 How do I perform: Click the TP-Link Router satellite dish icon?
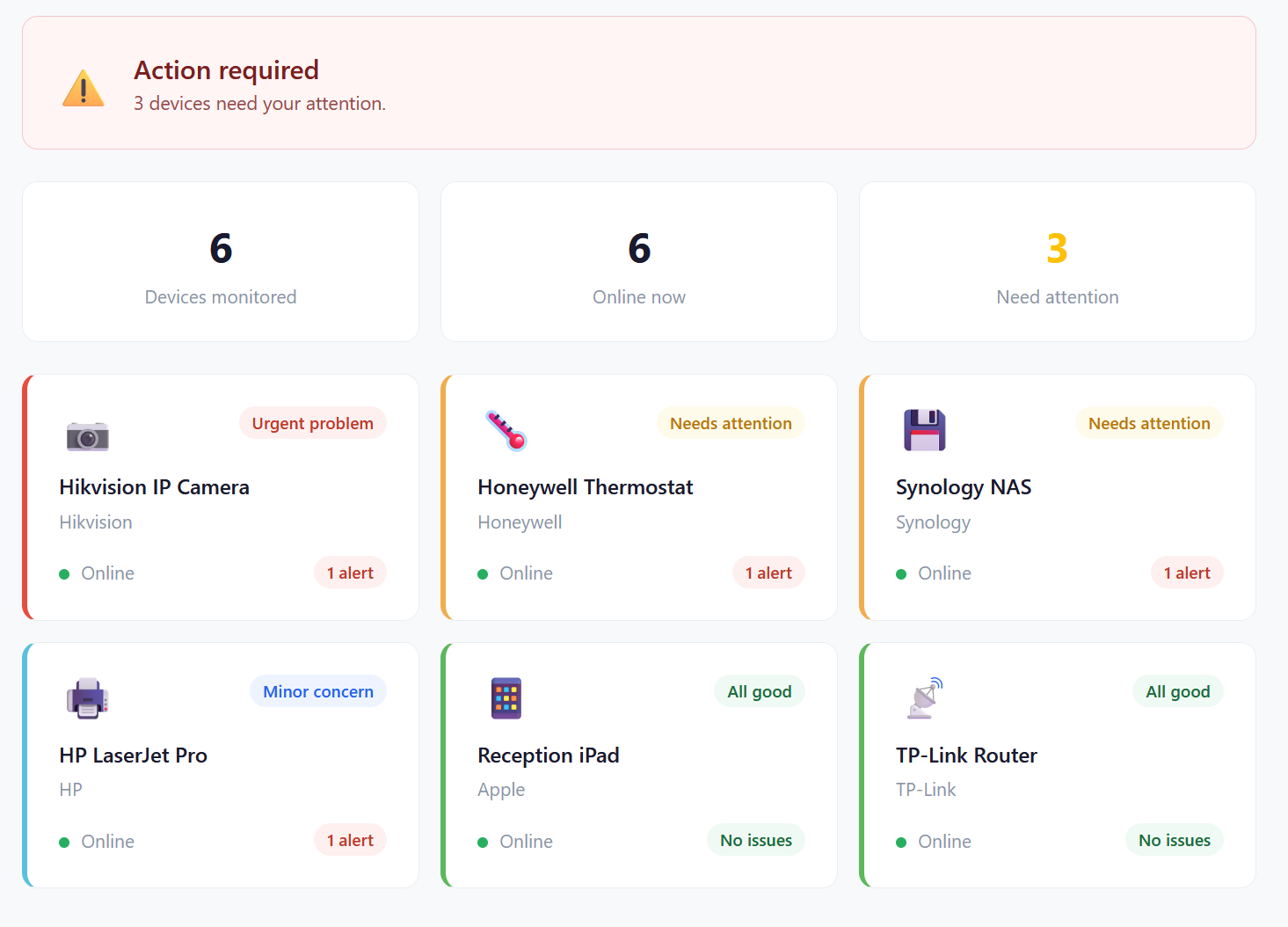tap(924, 698)
